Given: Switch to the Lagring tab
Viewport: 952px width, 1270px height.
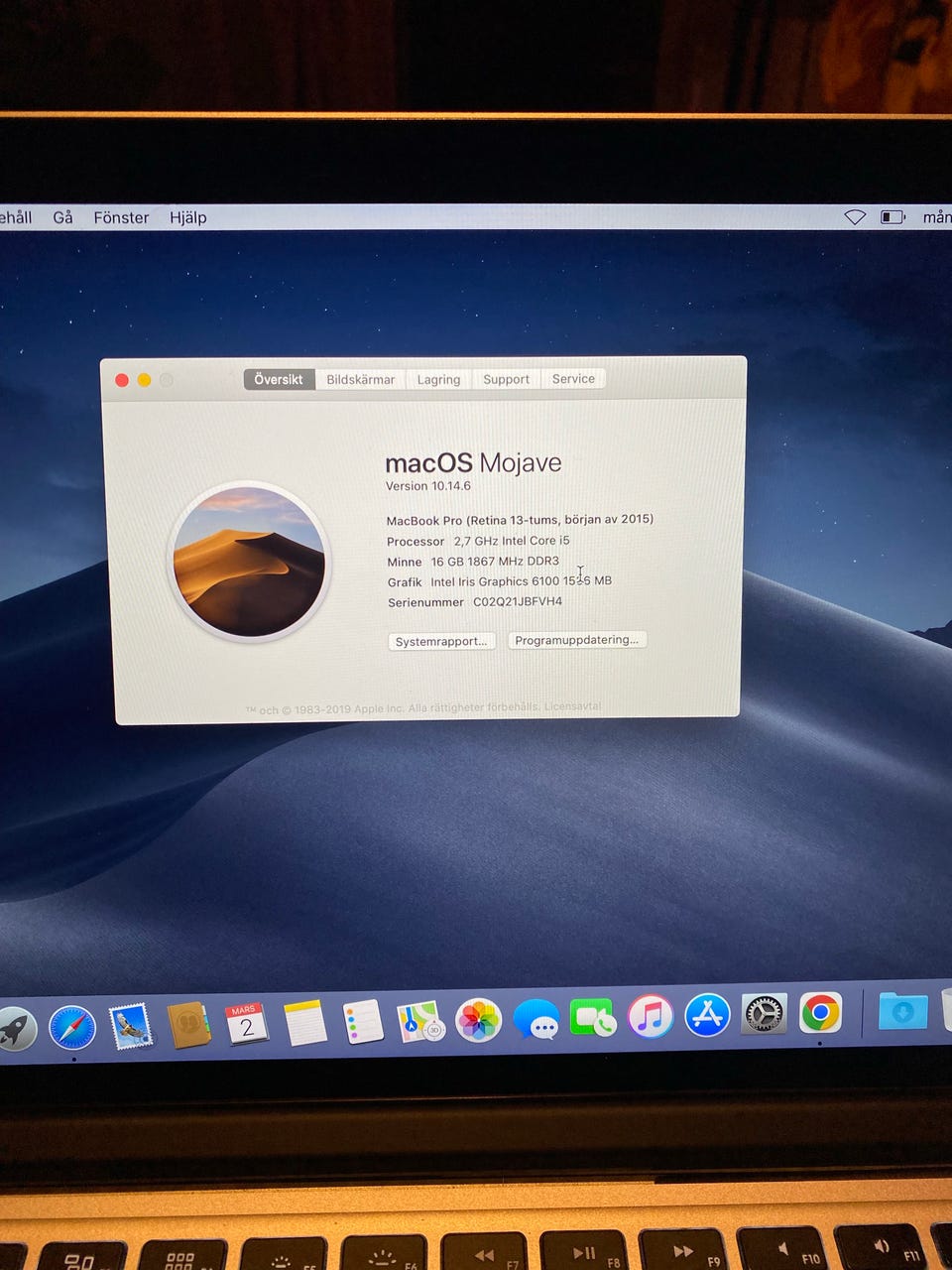Looking at the screenshot, I should [x=438, y=379].
